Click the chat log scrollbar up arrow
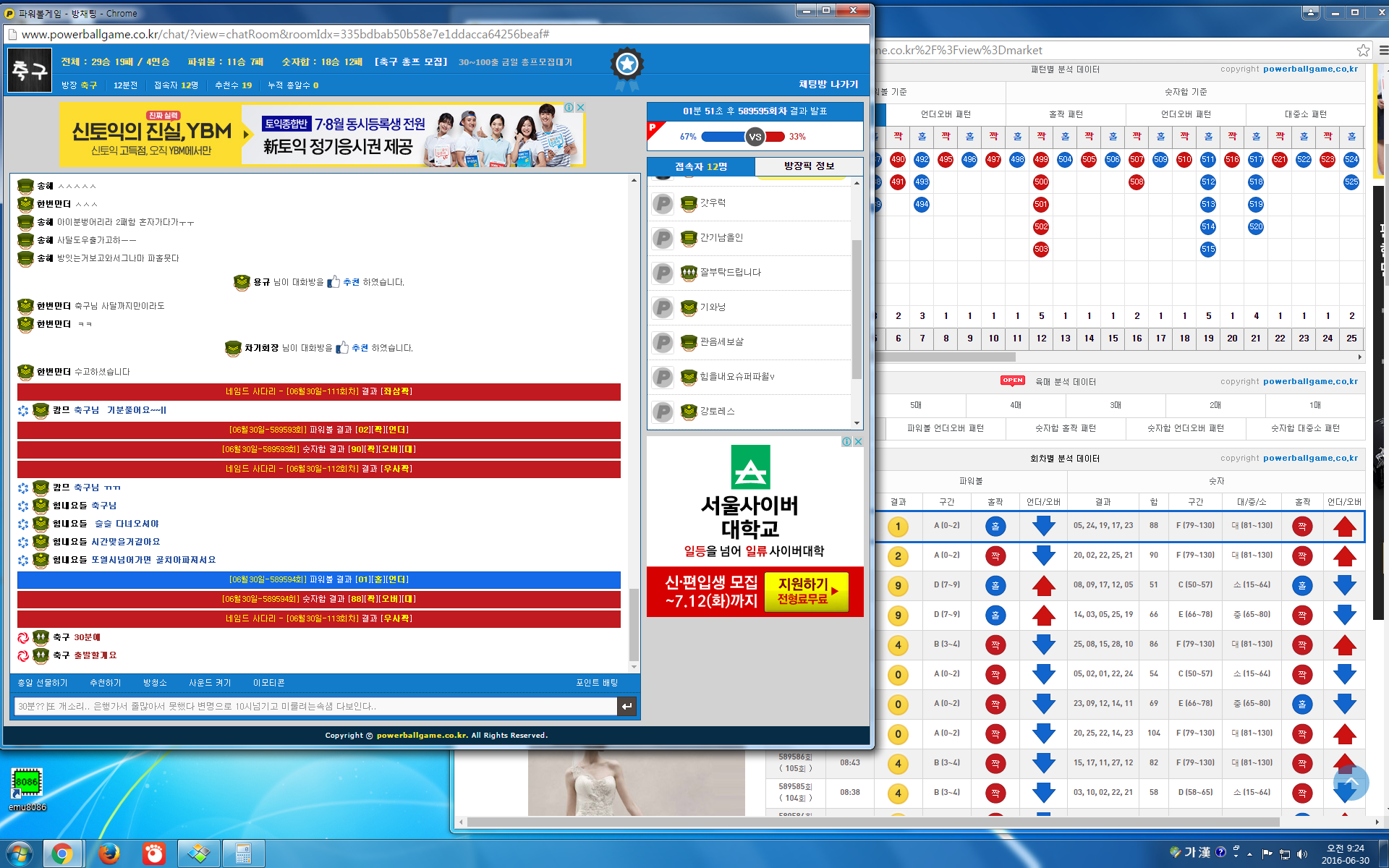 (x=634, y=180)
